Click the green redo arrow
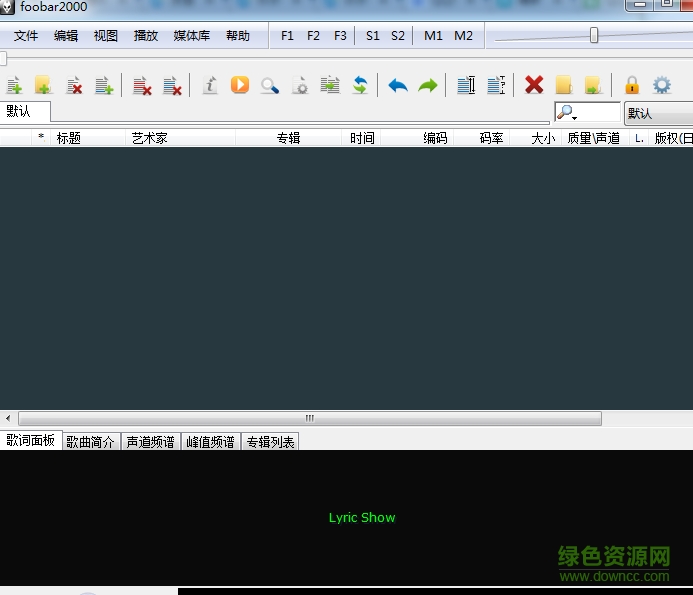 [x=428, y=86]
